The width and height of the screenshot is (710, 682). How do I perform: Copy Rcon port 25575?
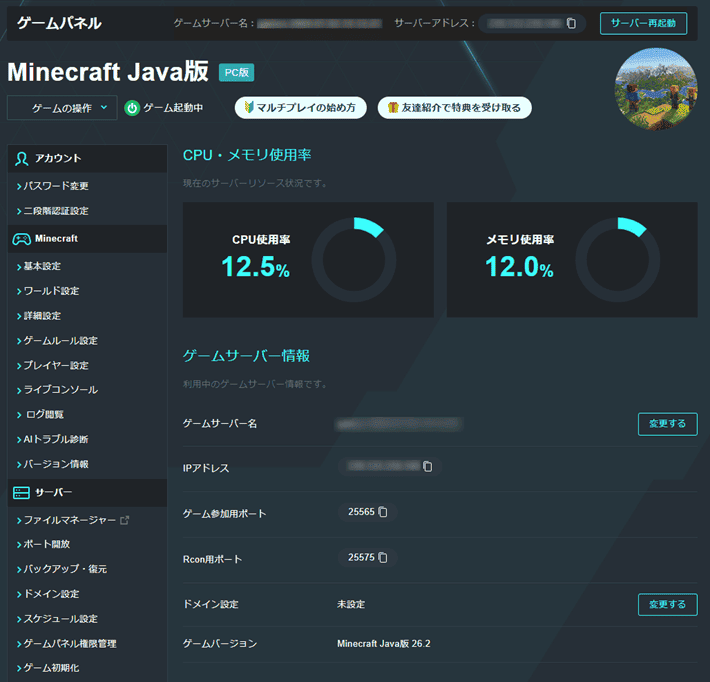[383, 557]
